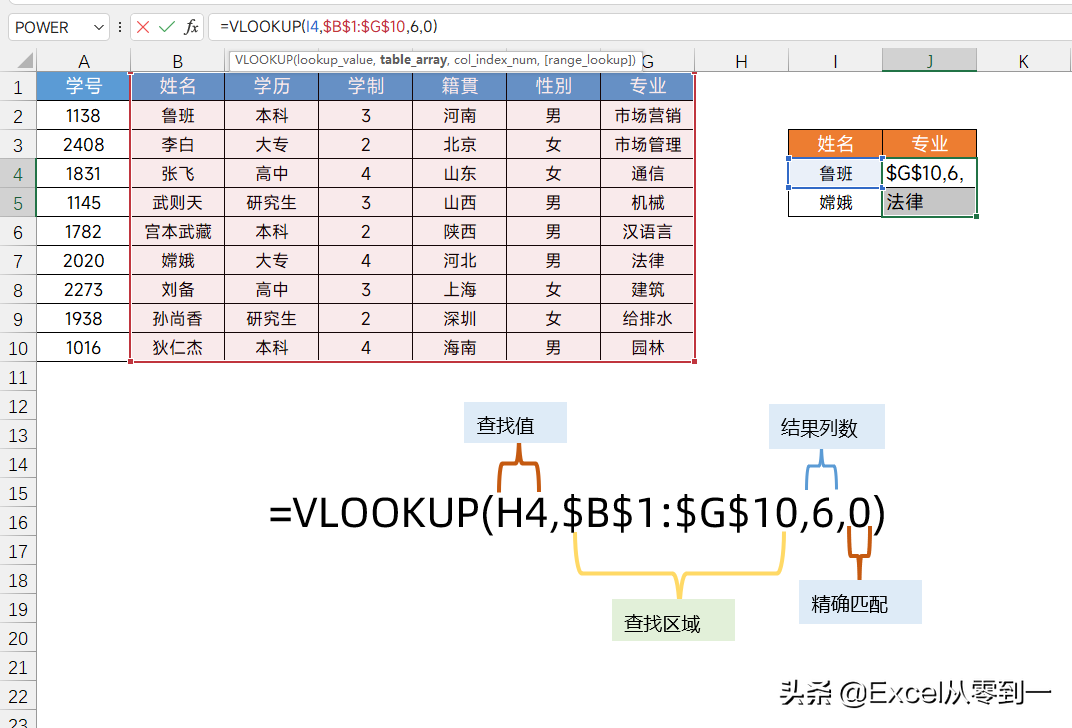Click lookup cell 鲁班 in column I
The height and width of the screenshot is (728, 1072).
(835, 174)
